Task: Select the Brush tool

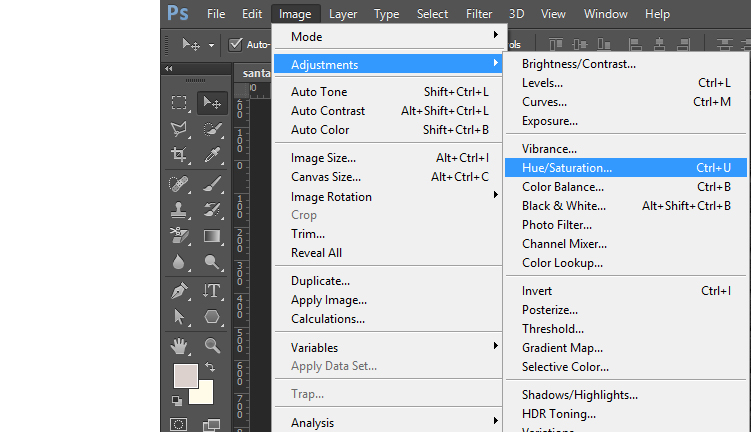Action: [x=212, y=183]
